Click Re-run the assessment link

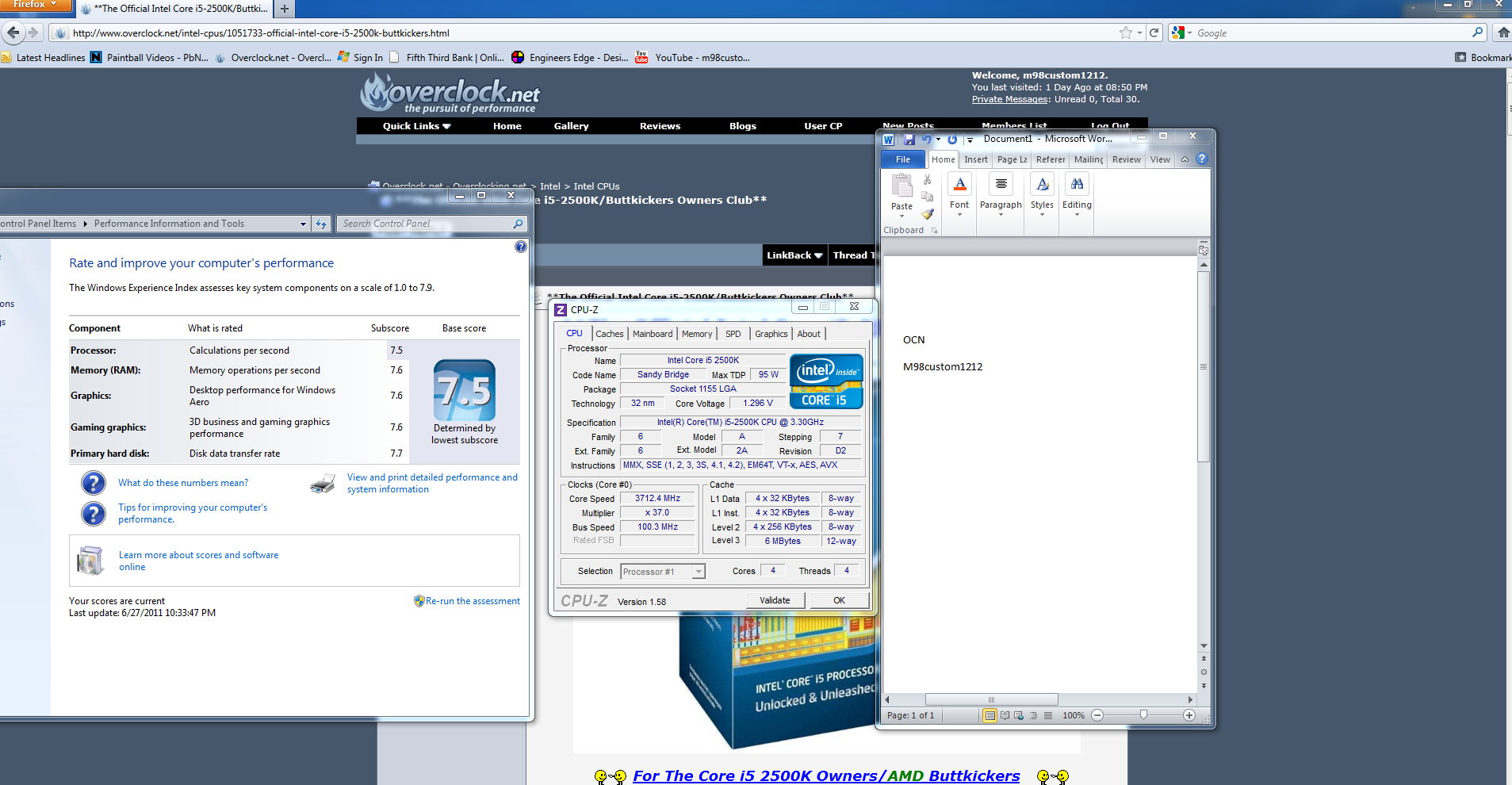click(x=473, y=601)
